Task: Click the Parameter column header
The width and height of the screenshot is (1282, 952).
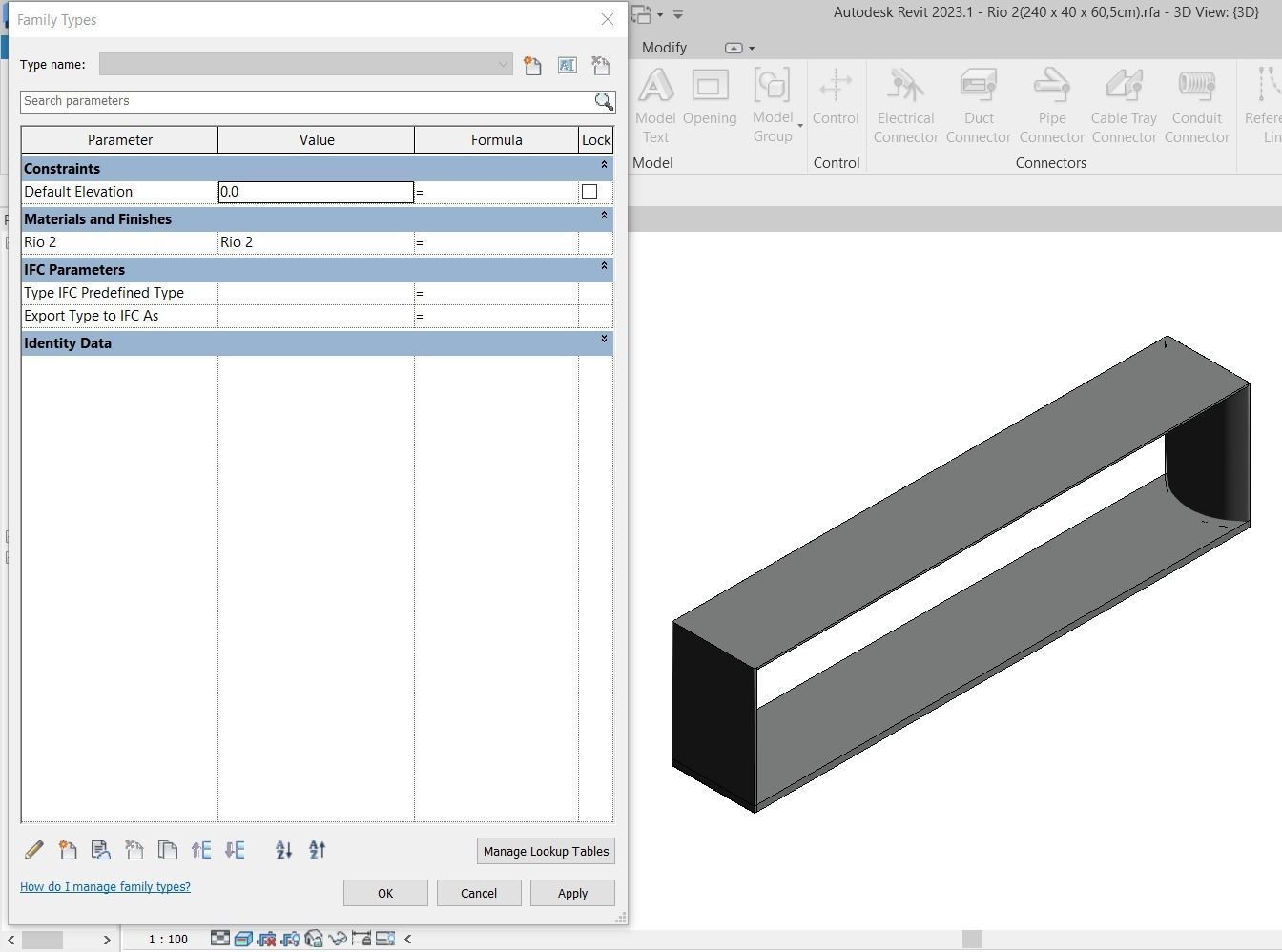Action: coord(120,140)
